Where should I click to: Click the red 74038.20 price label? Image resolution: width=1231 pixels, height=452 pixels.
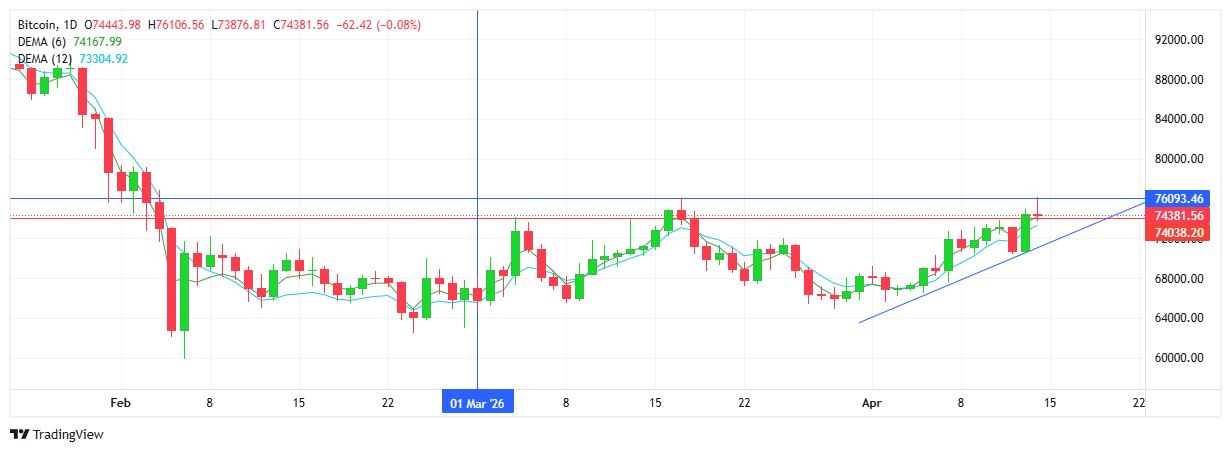[x=1177, y=232]
